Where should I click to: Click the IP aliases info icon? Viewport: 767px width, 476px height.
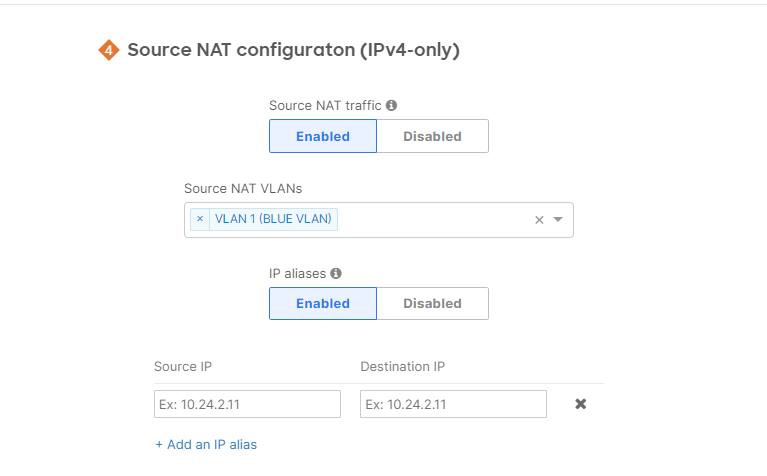point(336,273)
